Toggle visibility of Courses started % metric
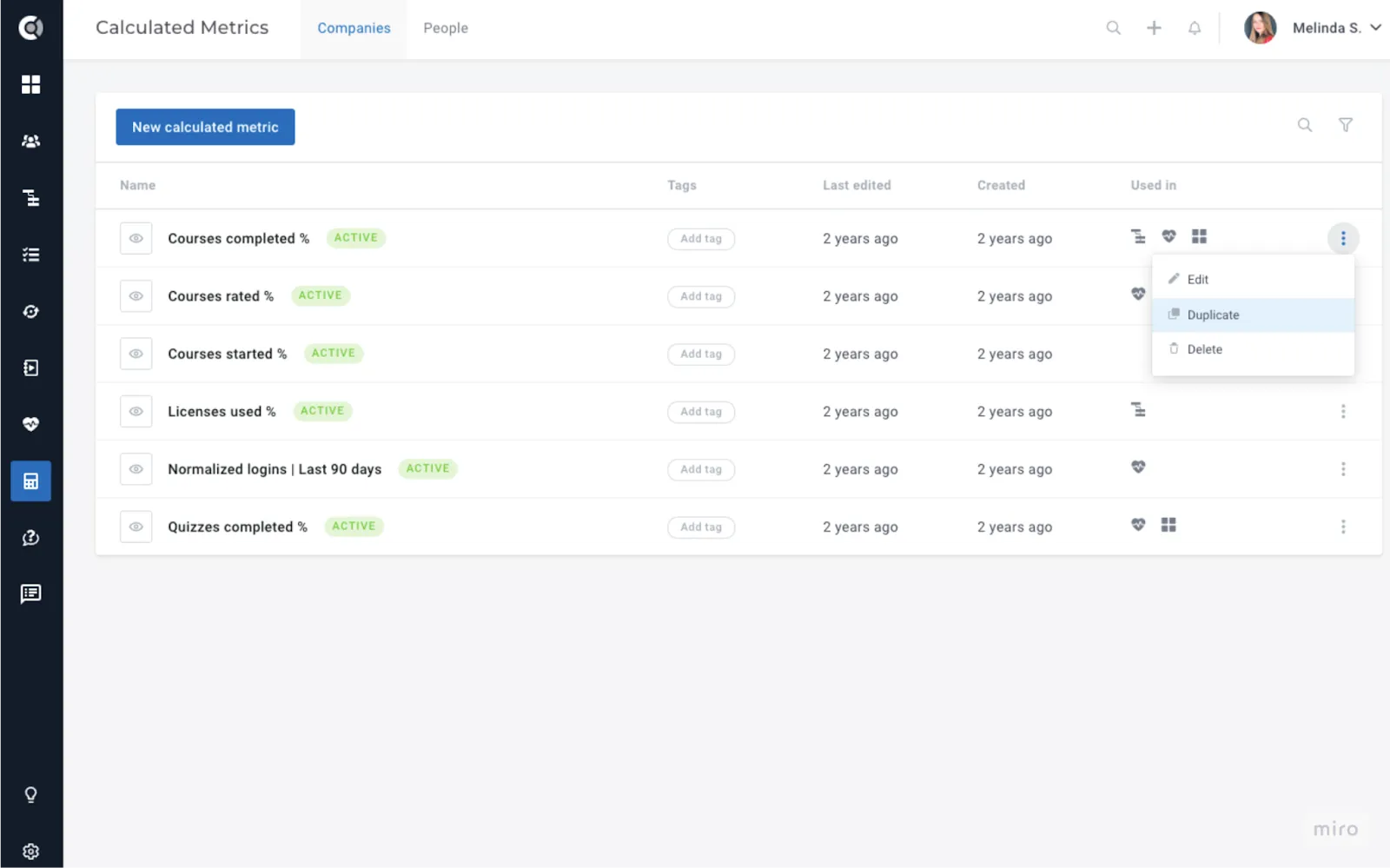 click(136, 354)
